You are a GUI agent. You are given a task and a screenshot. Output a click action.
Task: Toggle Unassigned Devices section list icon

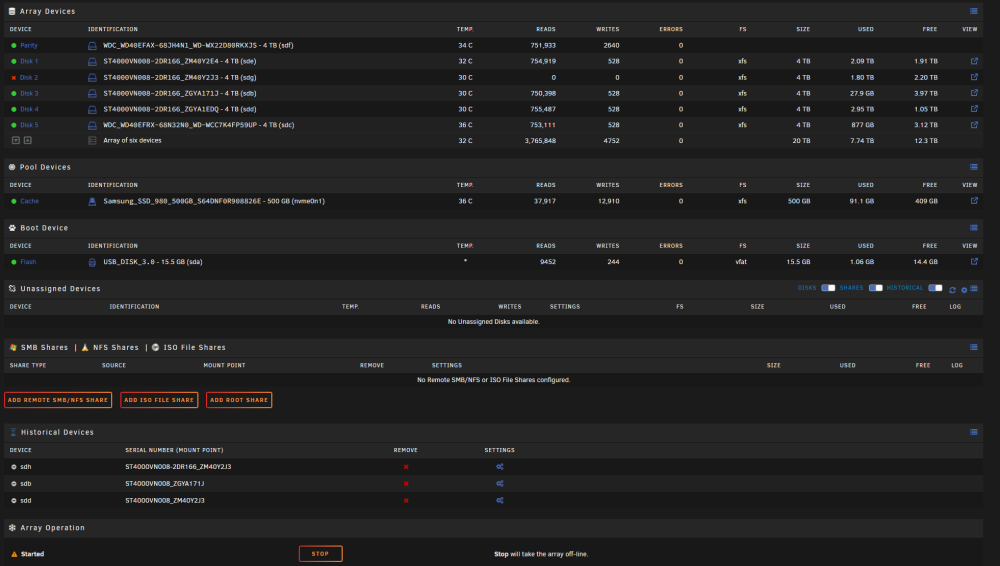pos(973,289)
